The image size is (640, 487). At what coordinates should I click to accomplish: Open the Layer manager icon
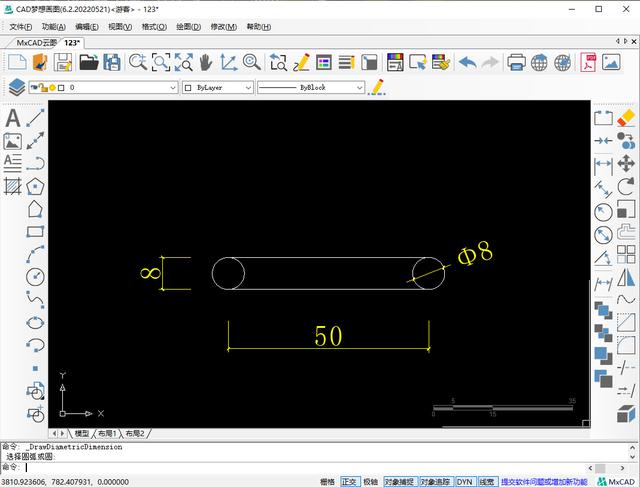tap(16, 88)
